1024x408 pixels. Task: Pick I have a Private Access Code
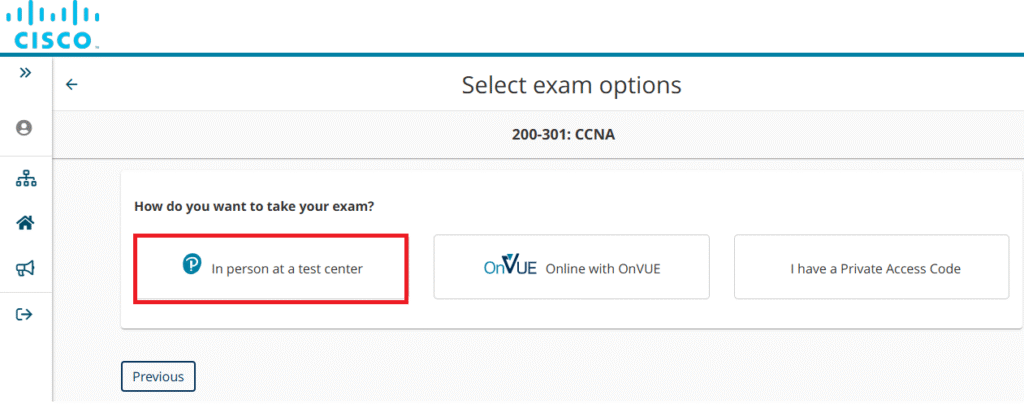click(x=875, y=268)
